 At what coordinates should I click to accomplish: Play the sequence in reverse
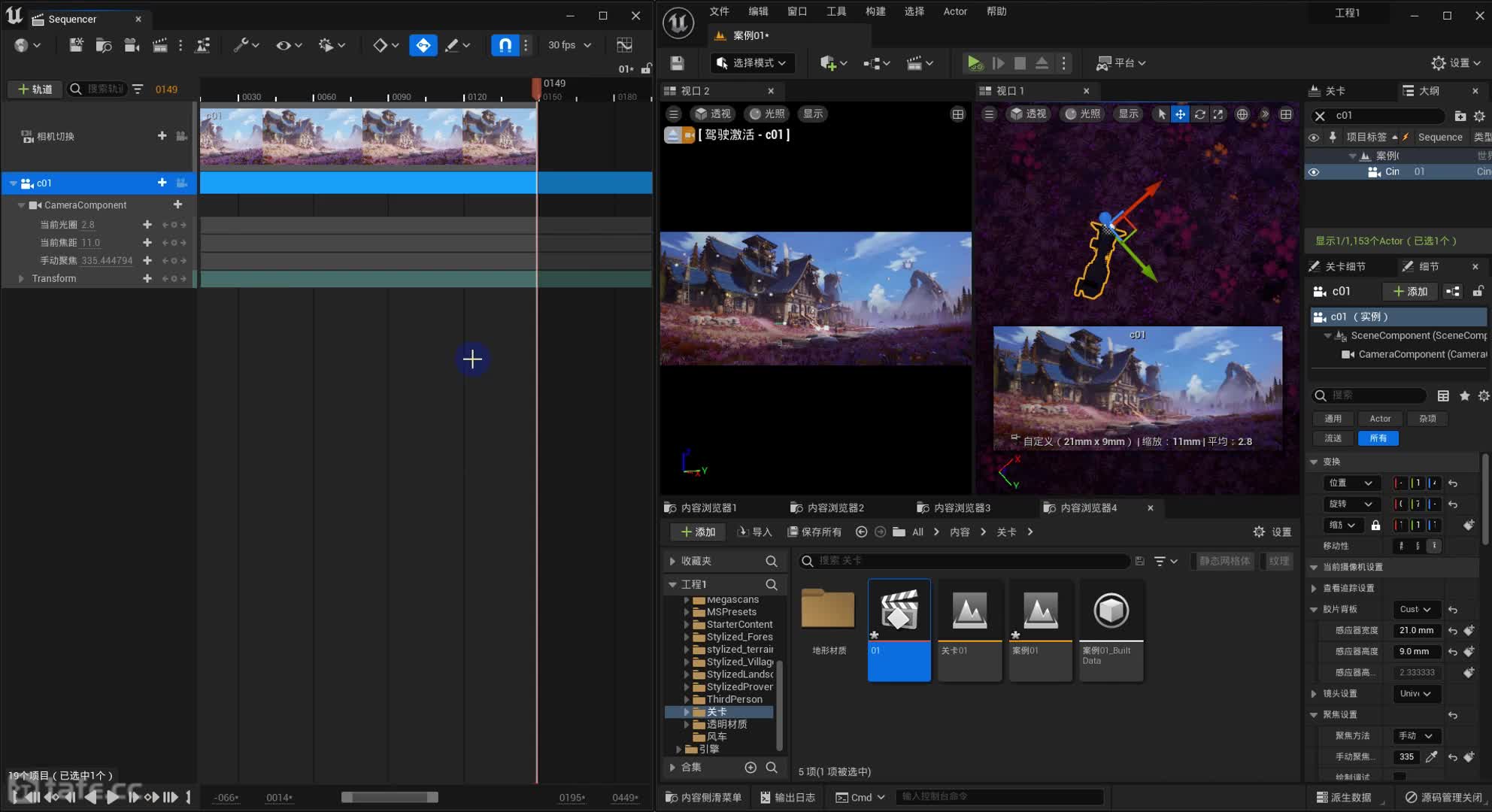coord(92,797)
